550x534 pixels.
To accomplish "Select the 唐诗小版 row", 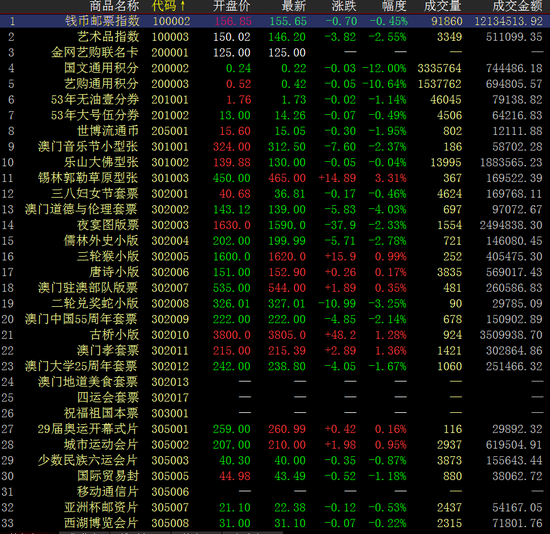I will pyautogui.click(x=275, y=272).
